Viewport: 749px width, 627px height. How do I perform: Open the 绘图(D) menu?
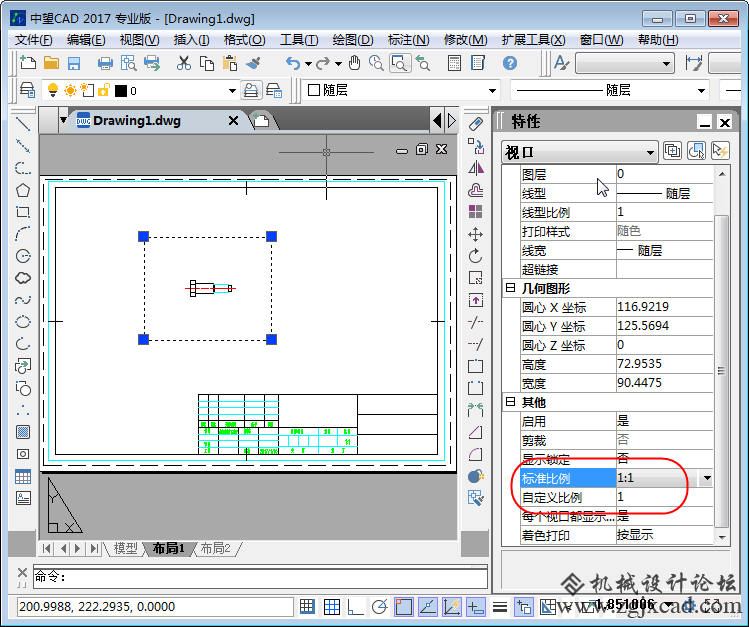[353, 40]
